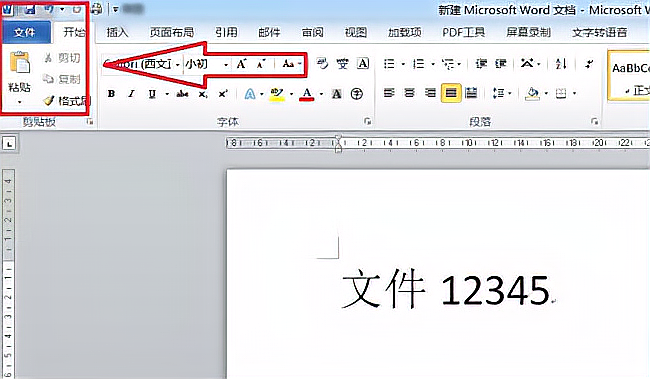Click the document text 文件 12345

point(446,289)
